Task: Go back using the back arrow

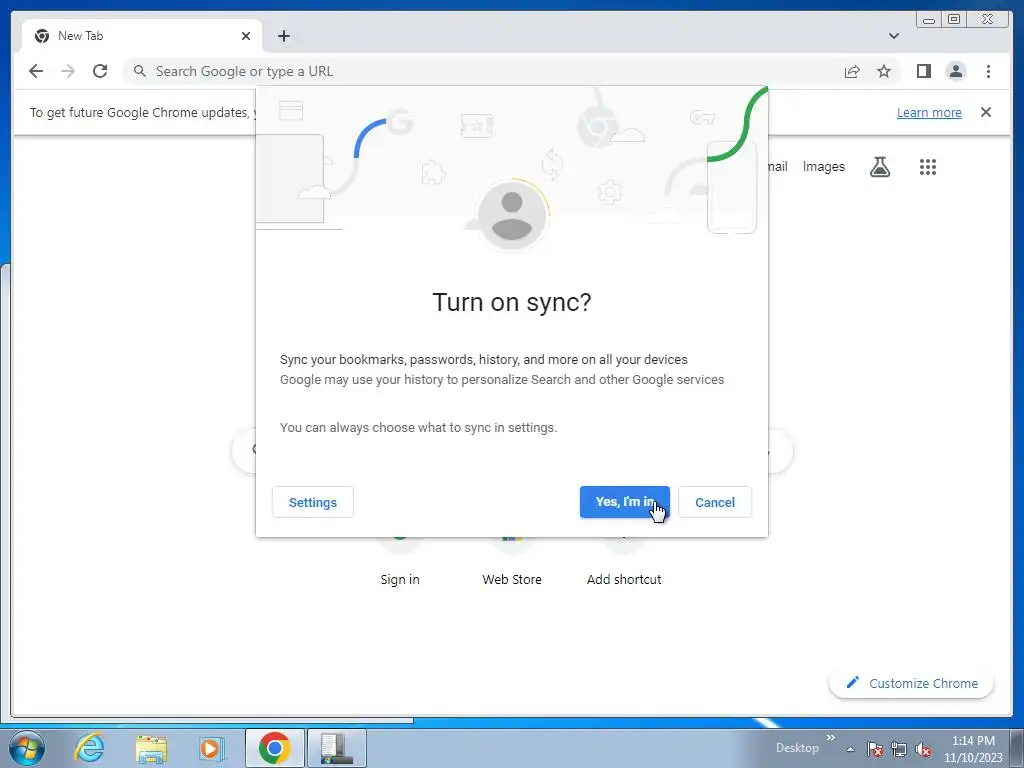Action: (36, 71)
